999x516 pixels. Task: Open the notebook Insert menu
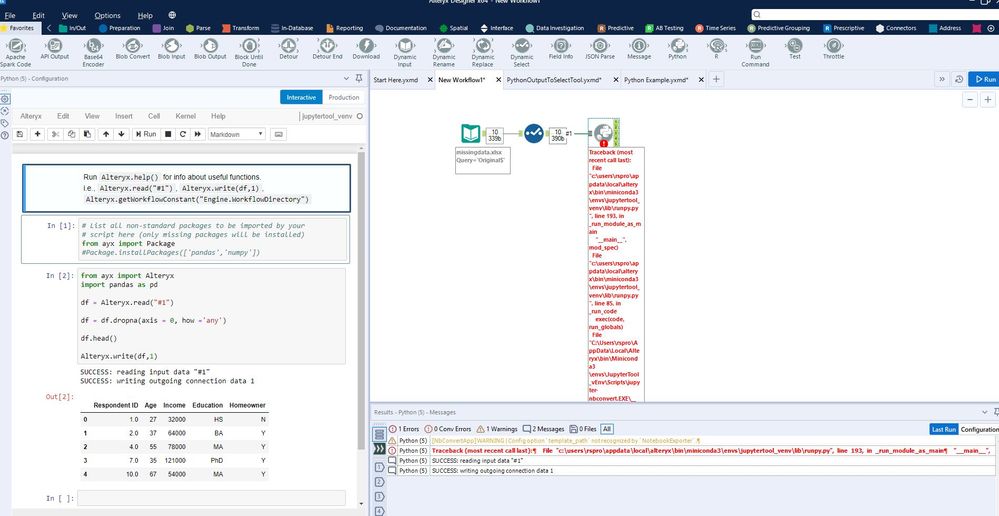click(x=124, y=117)
